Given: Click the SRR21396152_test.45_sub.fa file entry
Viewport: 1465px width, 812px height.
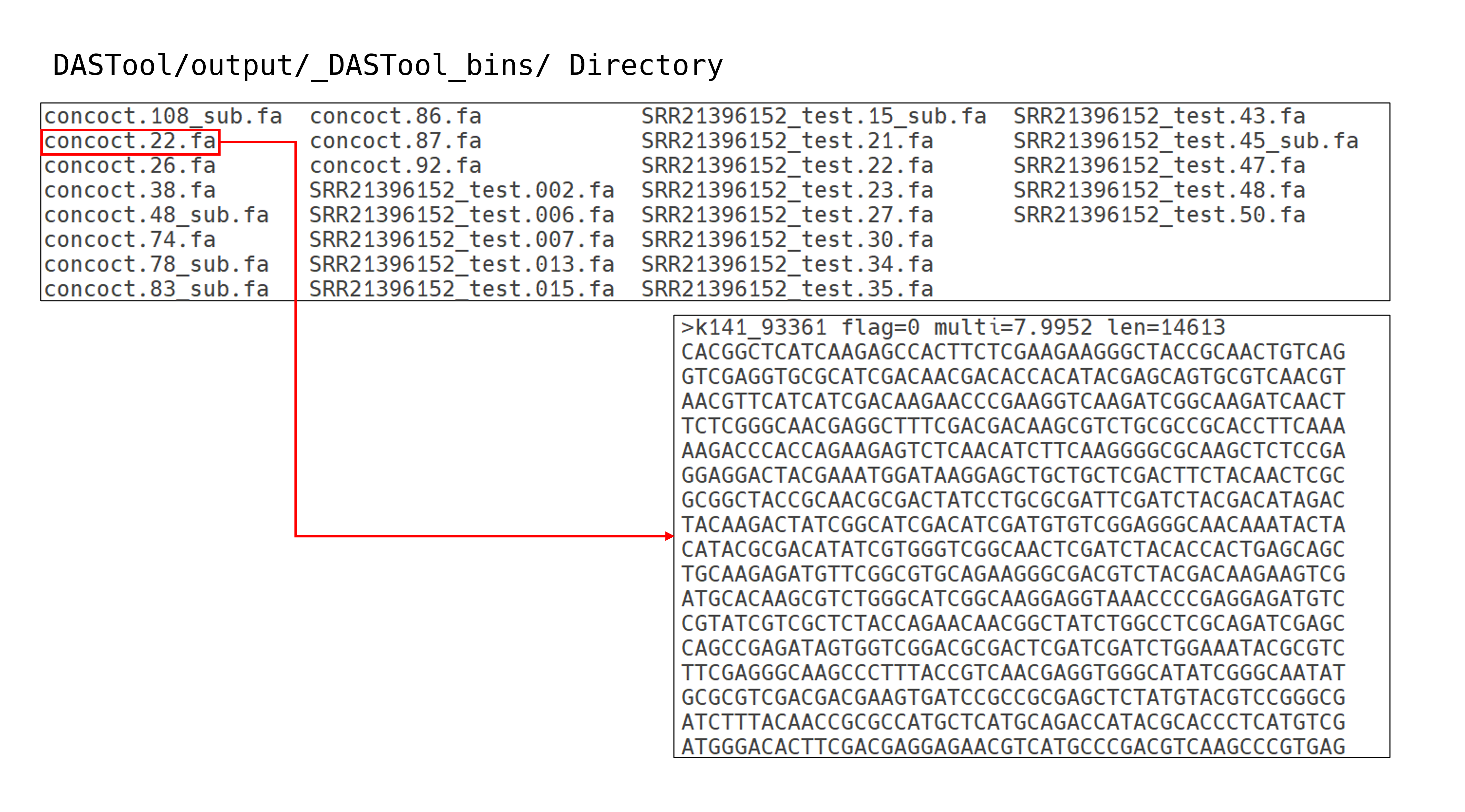Looking at the screenshot, I should tap(1186, 141).
